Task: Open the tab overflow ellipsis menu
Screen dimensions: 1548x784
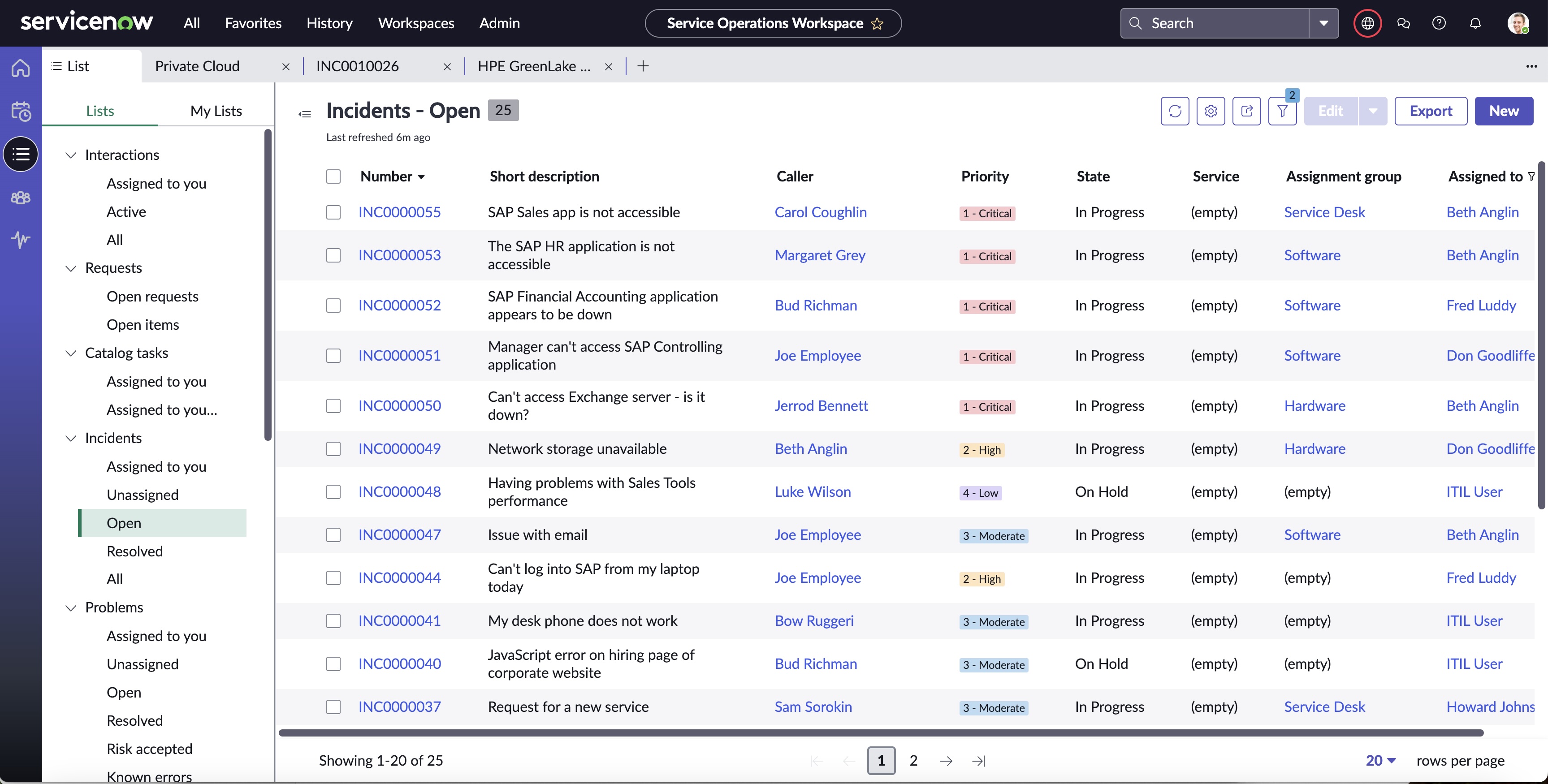Action: 1531,66
